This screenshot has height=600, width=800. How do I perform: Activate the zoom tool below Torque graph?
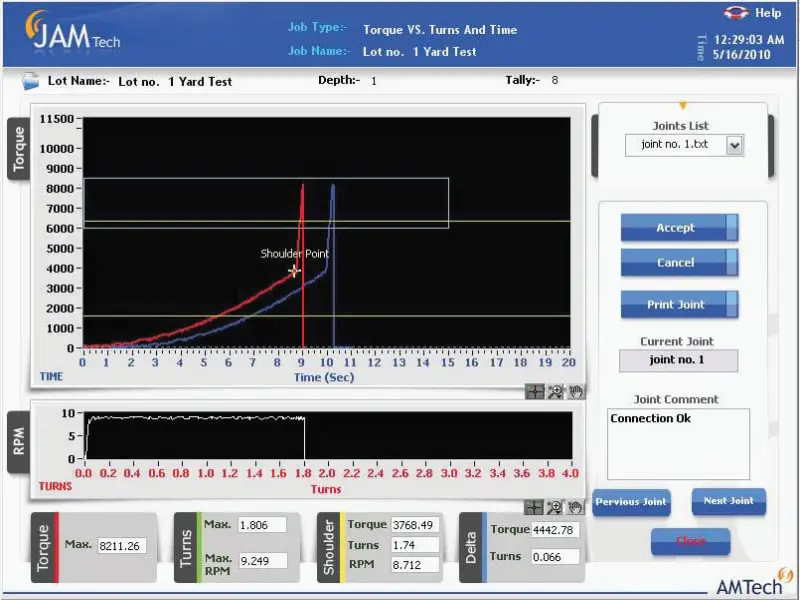(x=556, y=392)
